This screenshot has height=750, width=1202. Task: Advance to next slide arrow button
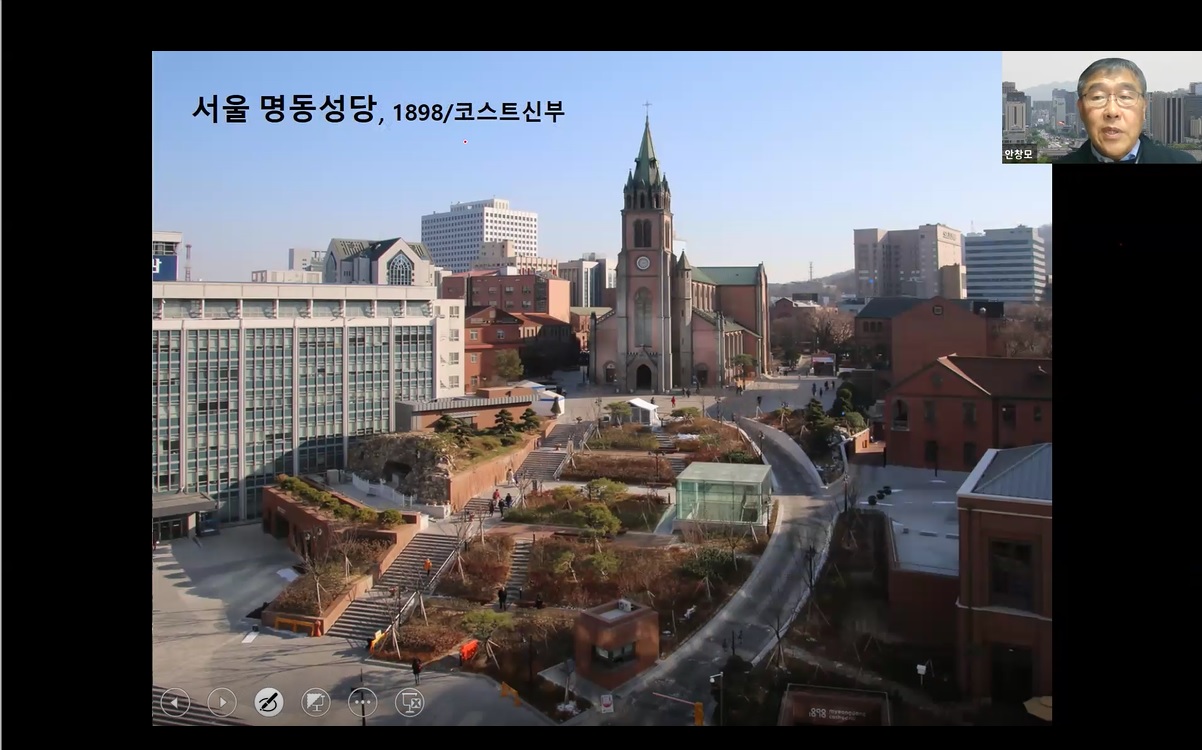coord(222,702)
